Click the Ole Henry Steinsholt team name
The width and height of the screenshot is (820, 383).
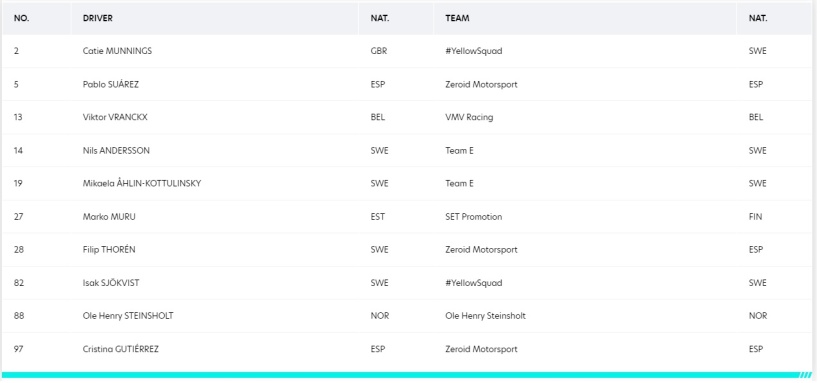click(x=485, y=316)
